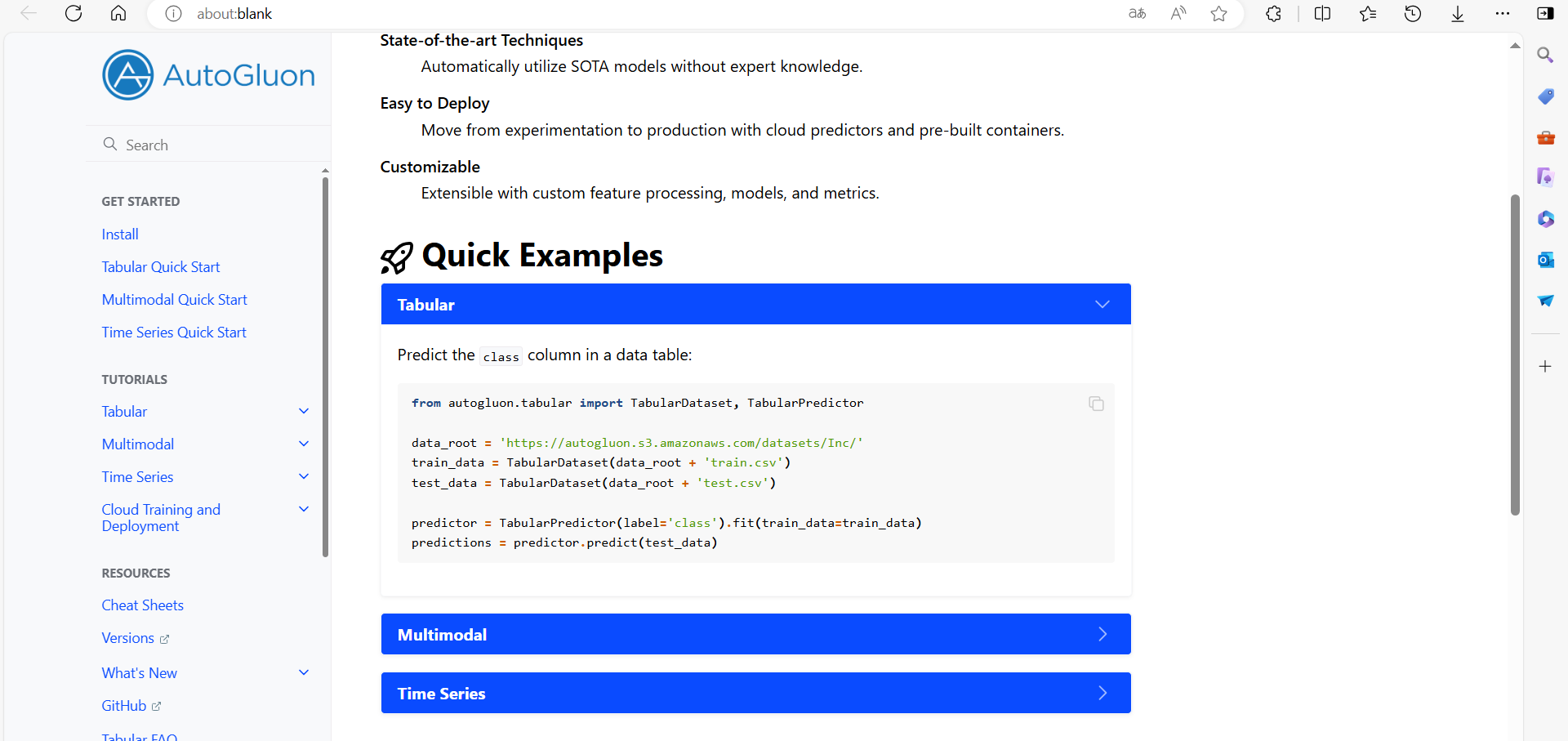Open browser extensions menu

coord(1273,14)
